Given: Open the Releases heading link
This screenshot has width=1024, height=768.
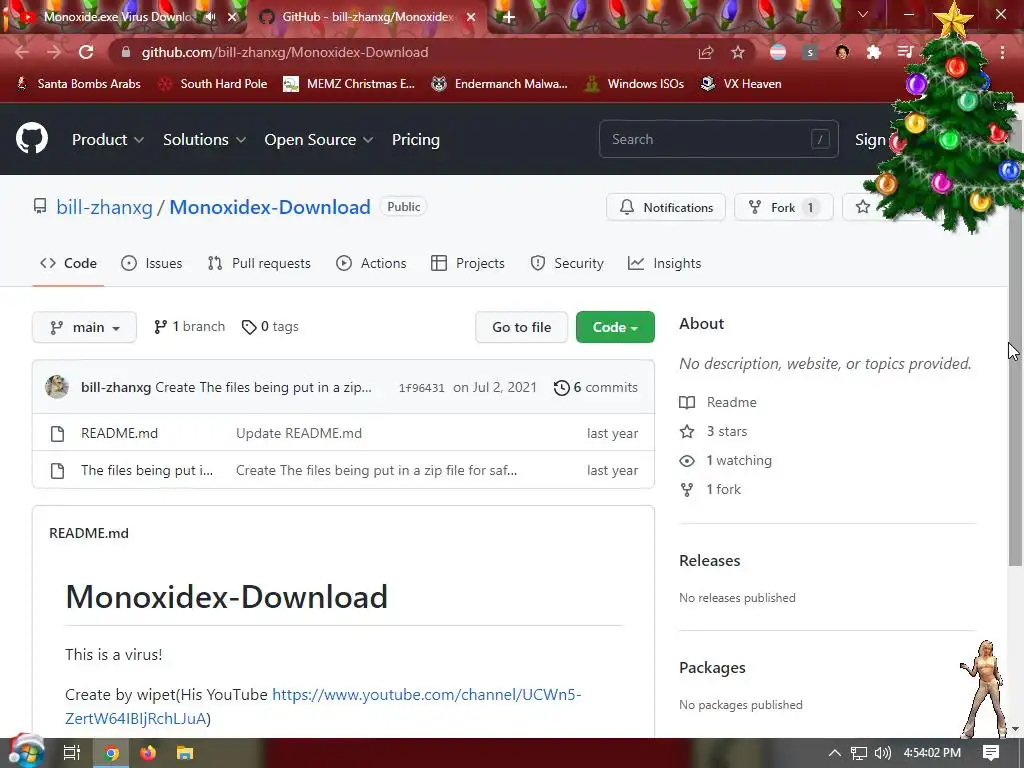Looking at the screenshot, I should [709, 560].
